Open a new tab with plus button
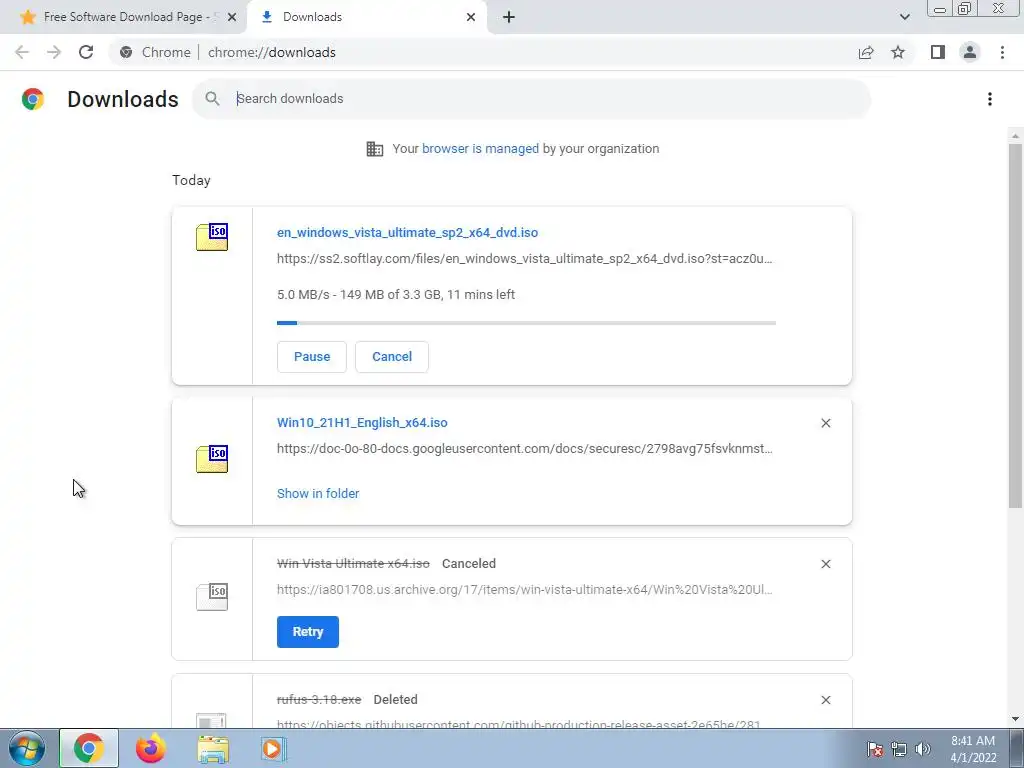This screenshot has width=1024, height=768. click(509, 17)
